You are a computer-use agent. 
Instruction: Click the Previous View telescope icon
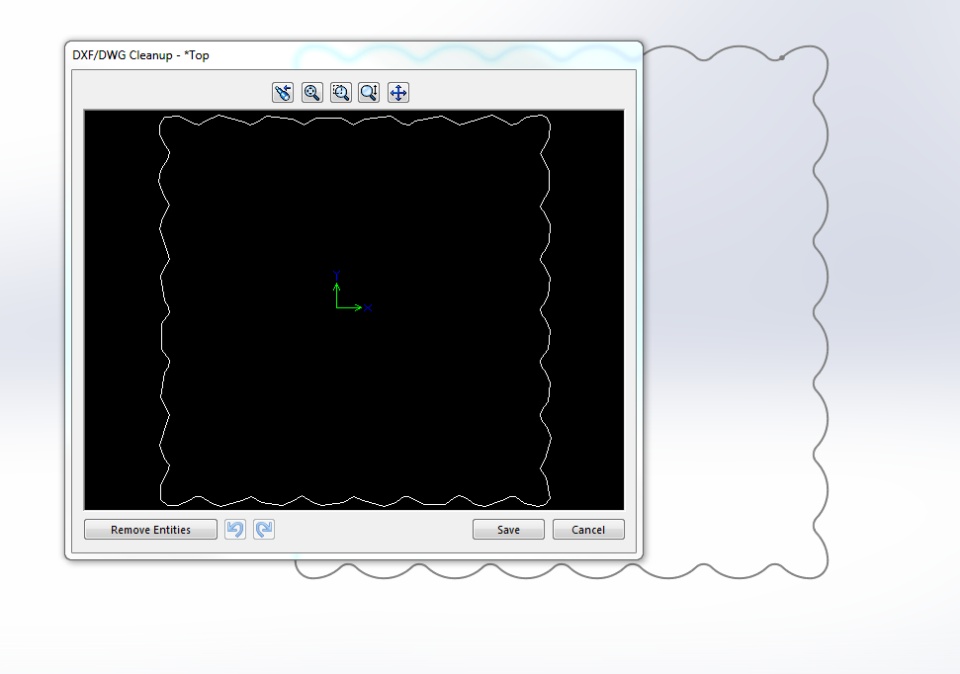(x=283, y=92)
